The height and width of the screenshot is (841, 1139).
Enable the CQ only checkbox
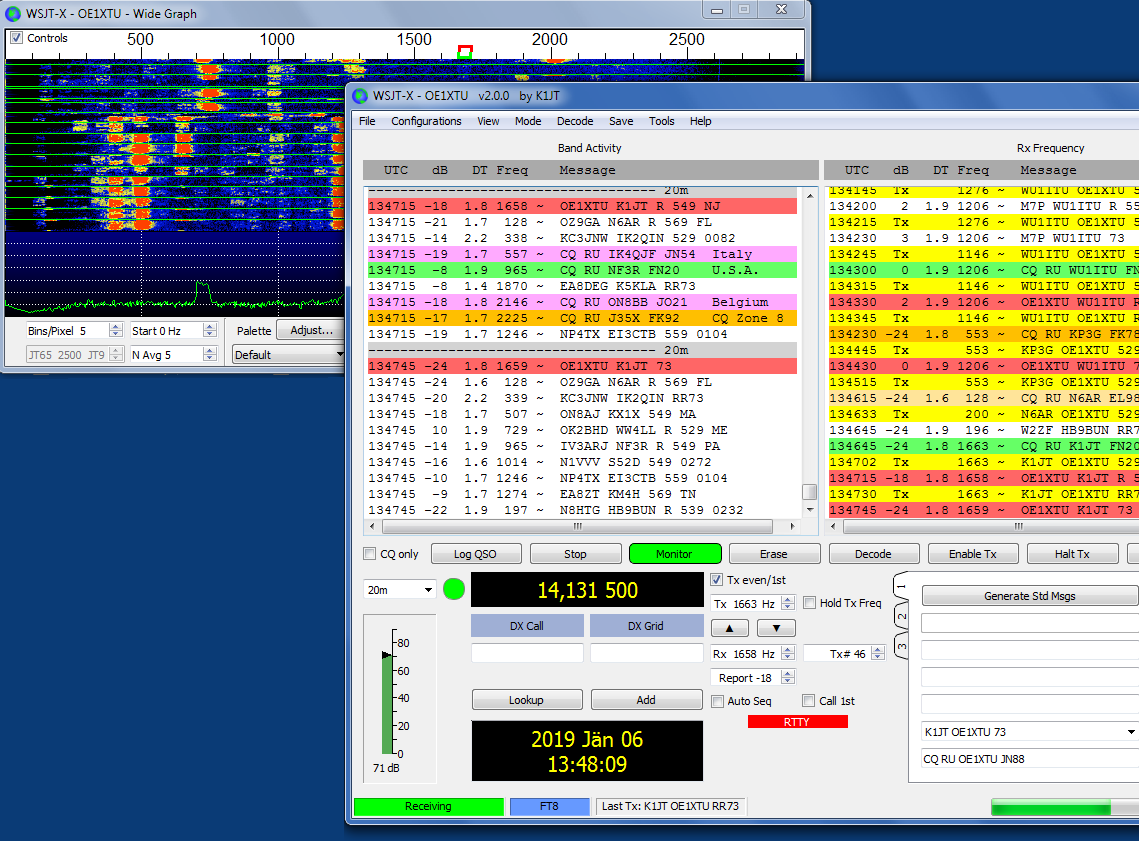[367, 554]
